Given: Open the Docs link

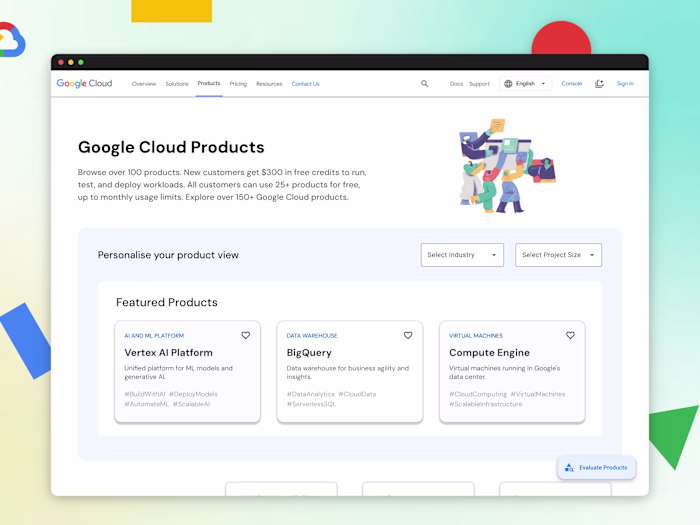Looking at the screenshot, I should pyautogui.click(x=456, y=84).
